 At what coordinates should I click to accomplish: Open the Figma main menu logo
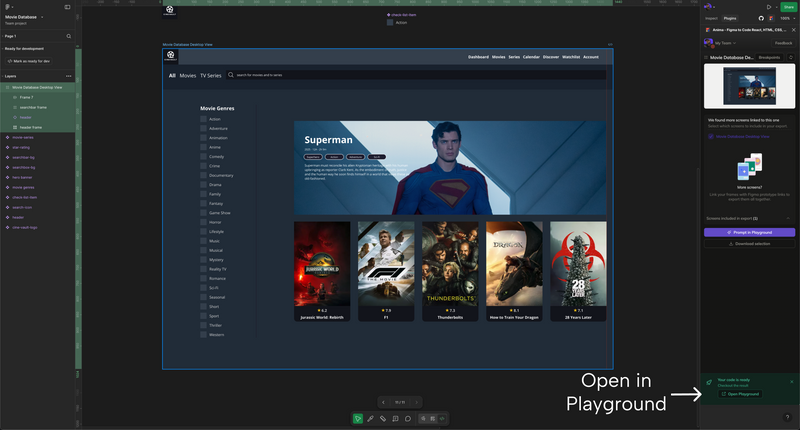(x=7, y=7)
